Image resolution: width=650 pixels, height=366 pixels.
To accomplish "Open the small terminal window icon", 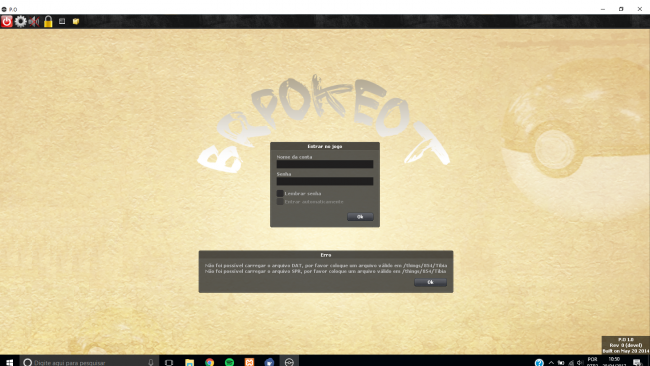I will point(62,21).
